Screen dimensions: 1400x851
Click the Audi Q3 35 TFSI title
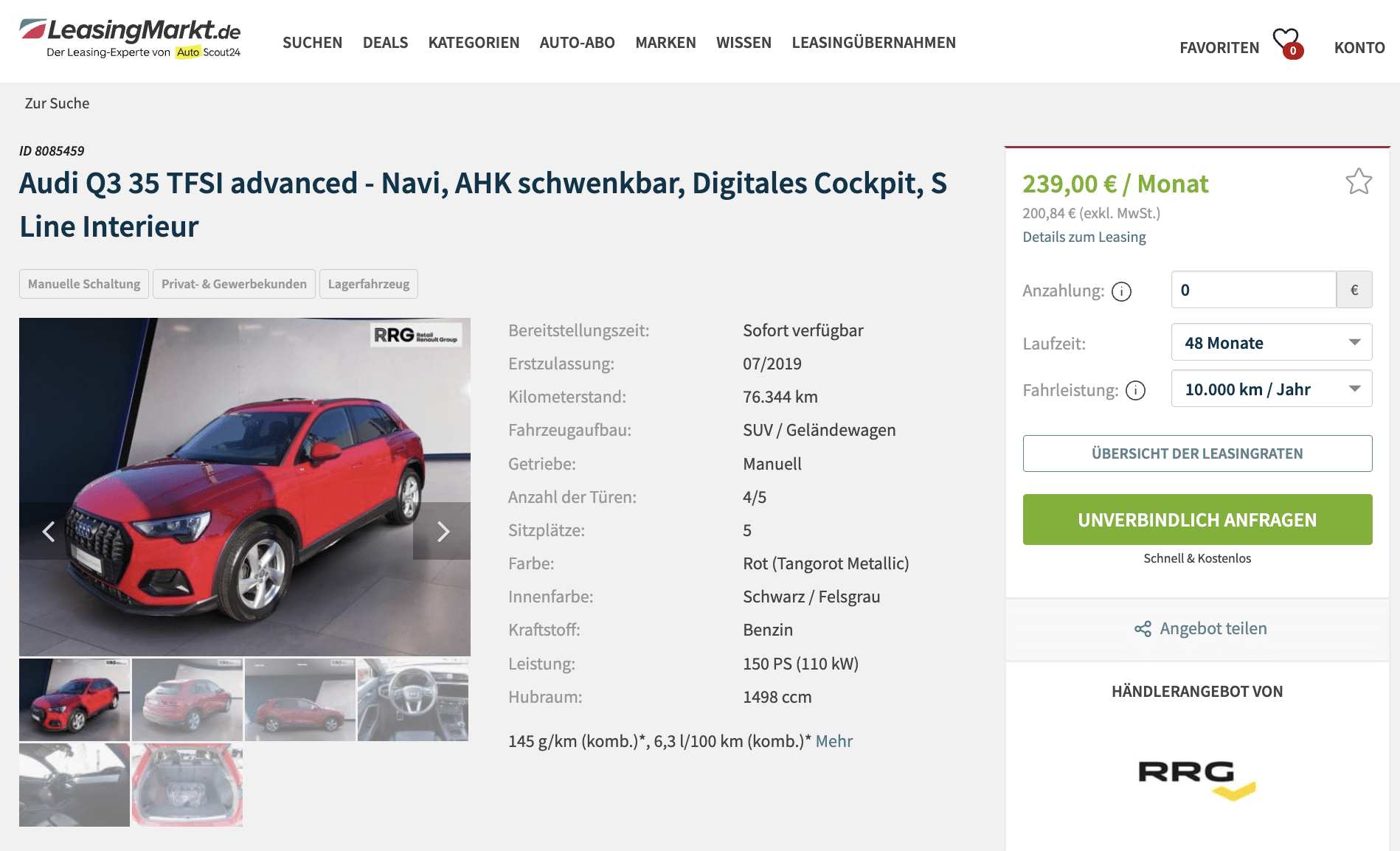pos(483,204)
